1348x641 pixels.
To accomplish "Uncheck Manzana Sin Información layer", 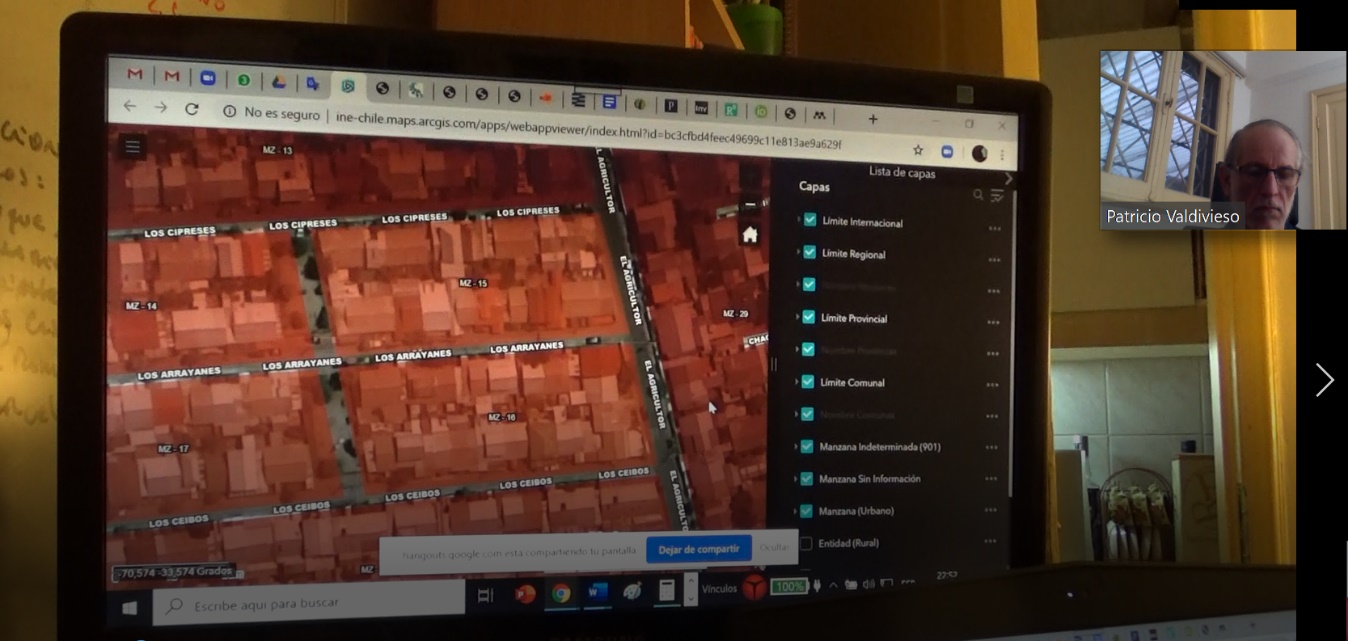I will (806, 479).
